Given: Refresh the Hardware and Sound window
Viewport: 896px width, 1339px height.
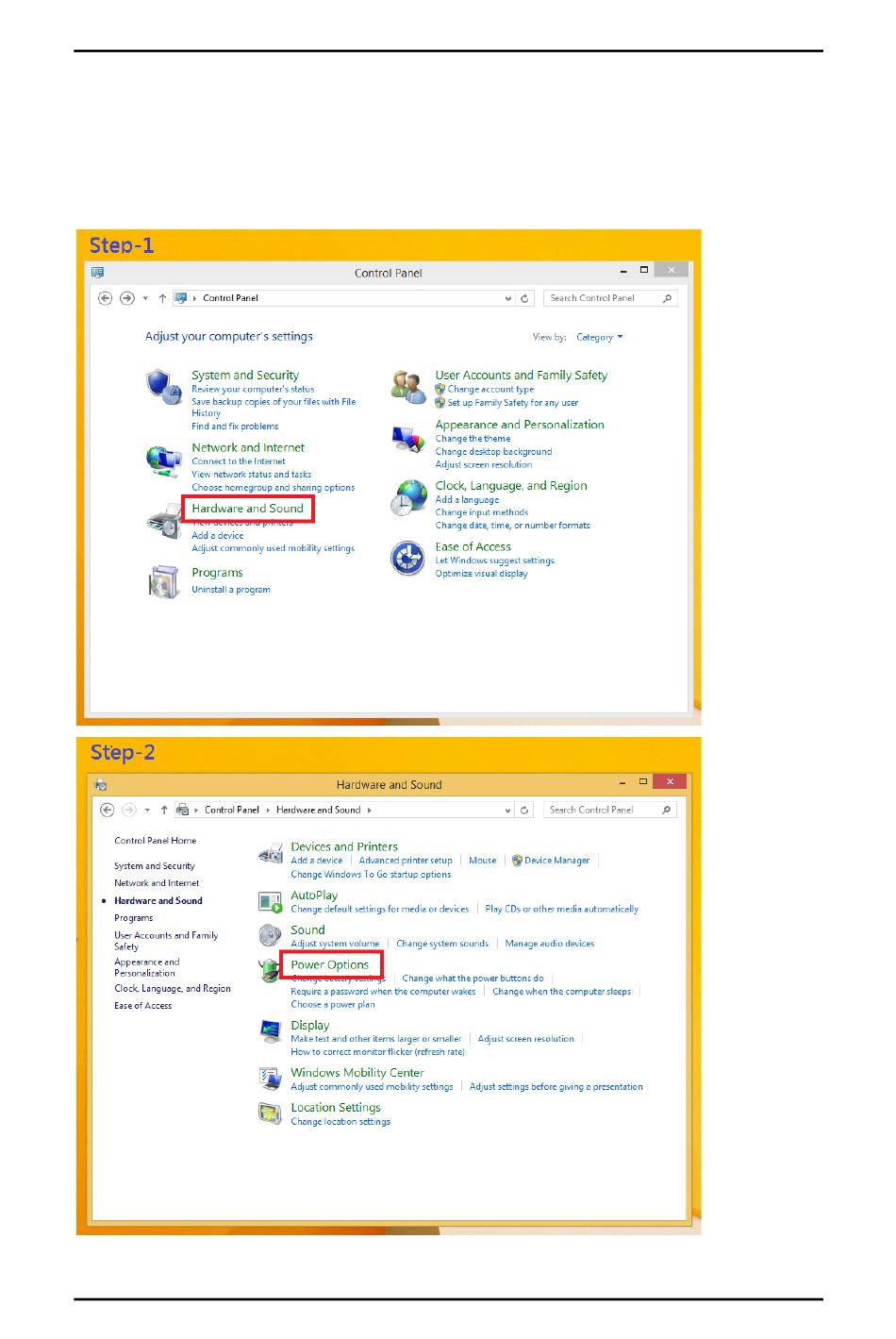Looking at the screenshot, I should (525, 810).
